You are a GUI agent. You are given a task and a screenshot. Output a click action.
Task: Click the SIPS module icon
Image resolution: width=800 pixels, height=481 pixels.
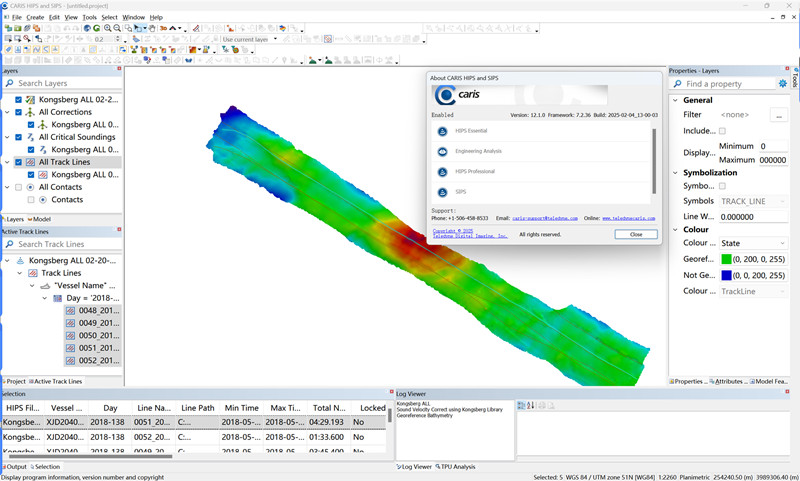442,192
